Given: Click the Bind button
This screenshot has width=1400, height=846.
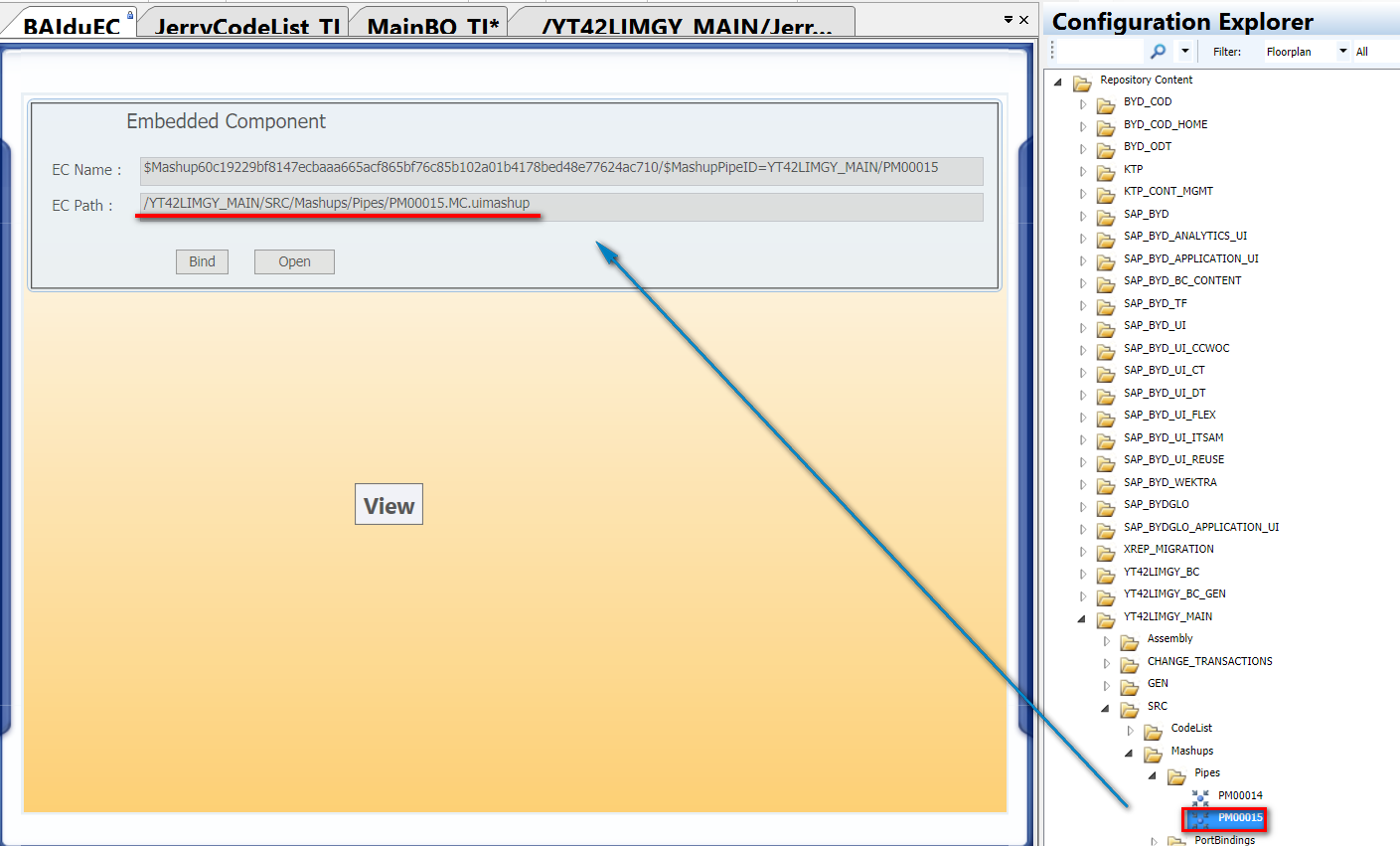Looking at the screenshot, I should (202, 261).
